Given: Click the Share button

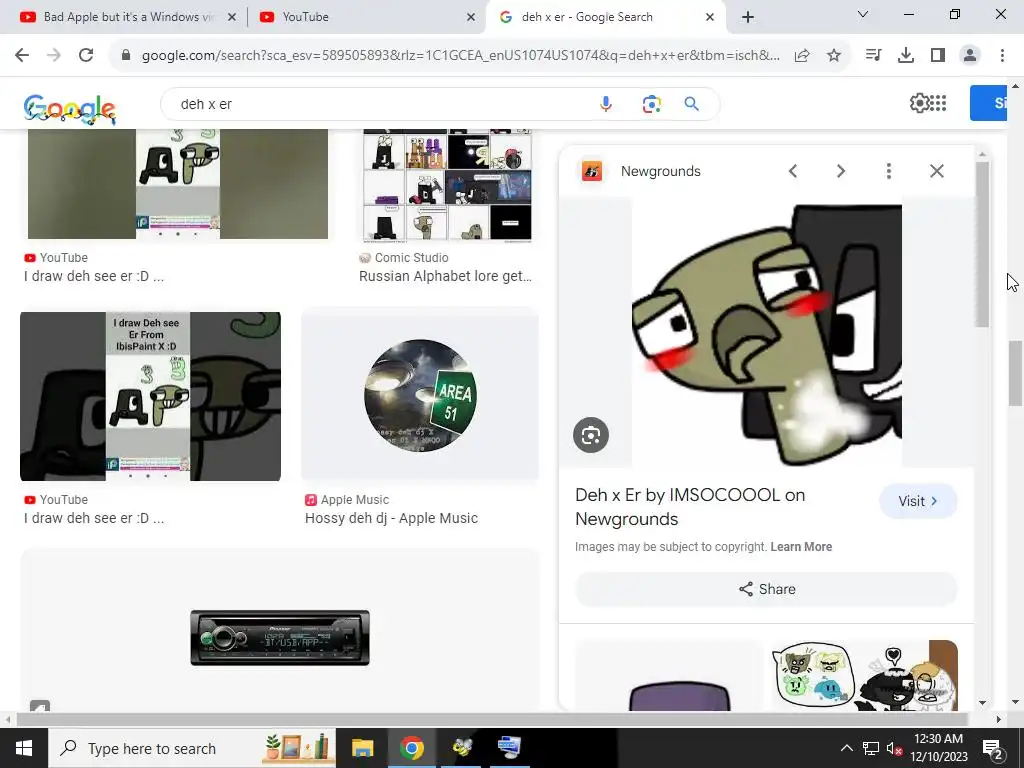Looking at the screenshot, I should [x=767, y=589].
